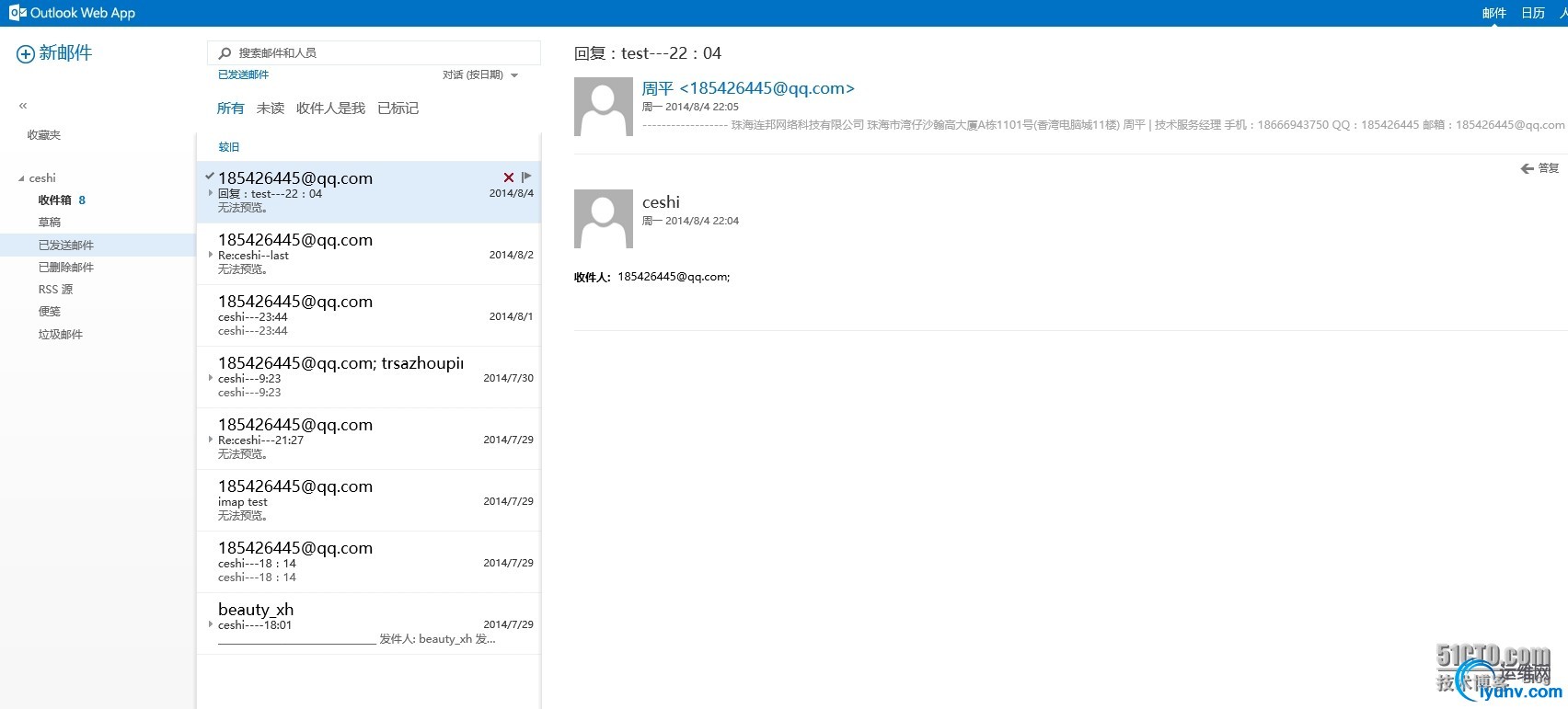1568x709 pixels.
Task: Open the 便笺 folder
Action: 50,312
